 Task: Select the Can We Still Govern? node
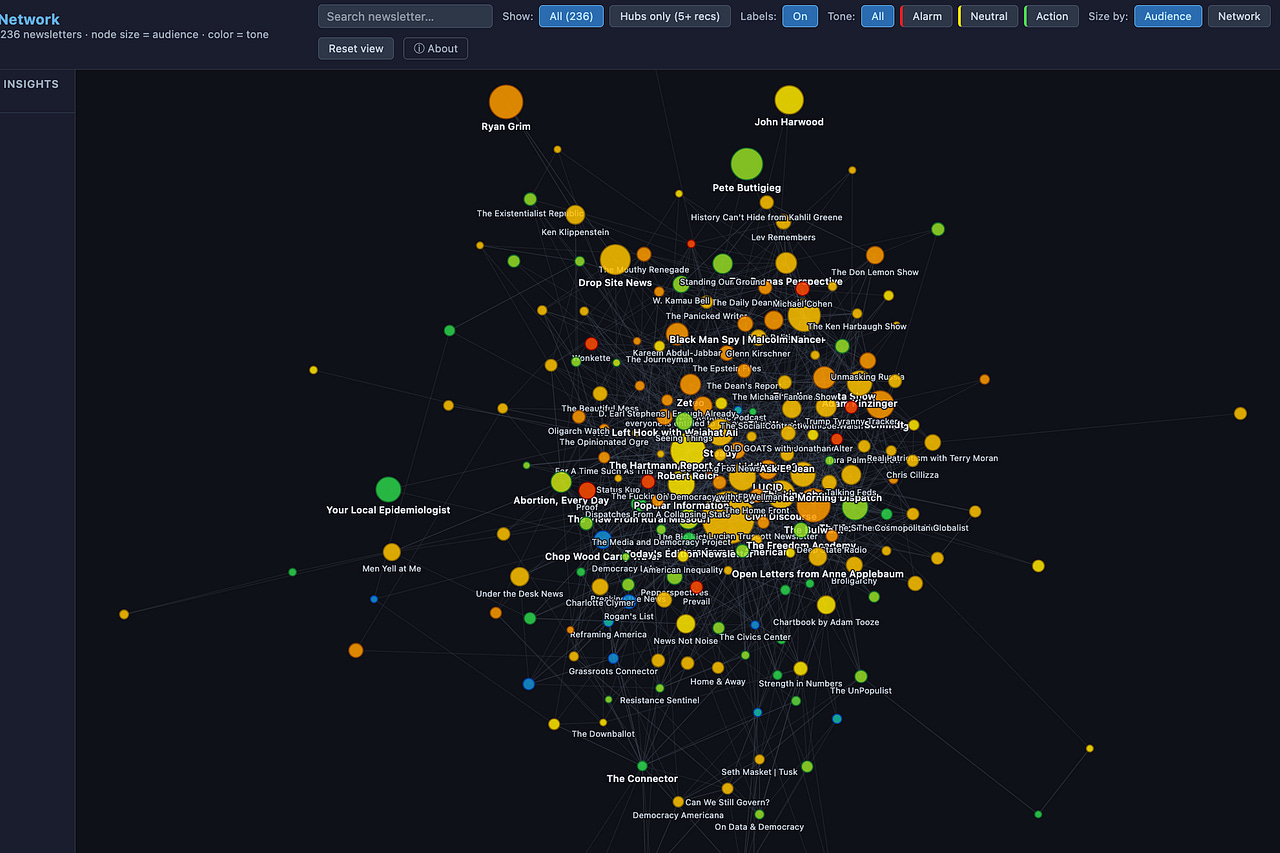tap(727, 789)
